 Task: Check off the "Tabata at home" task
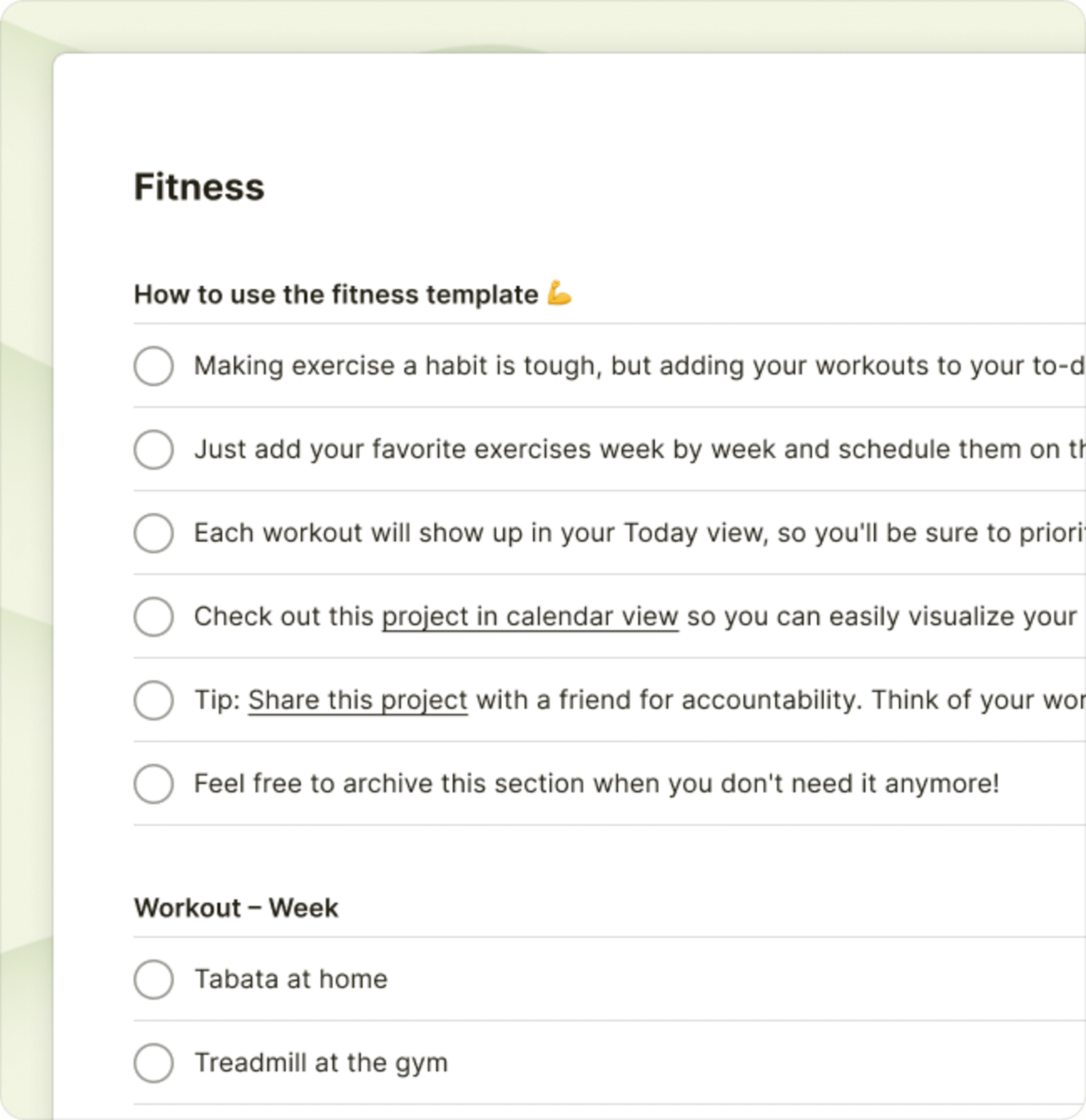153,978
